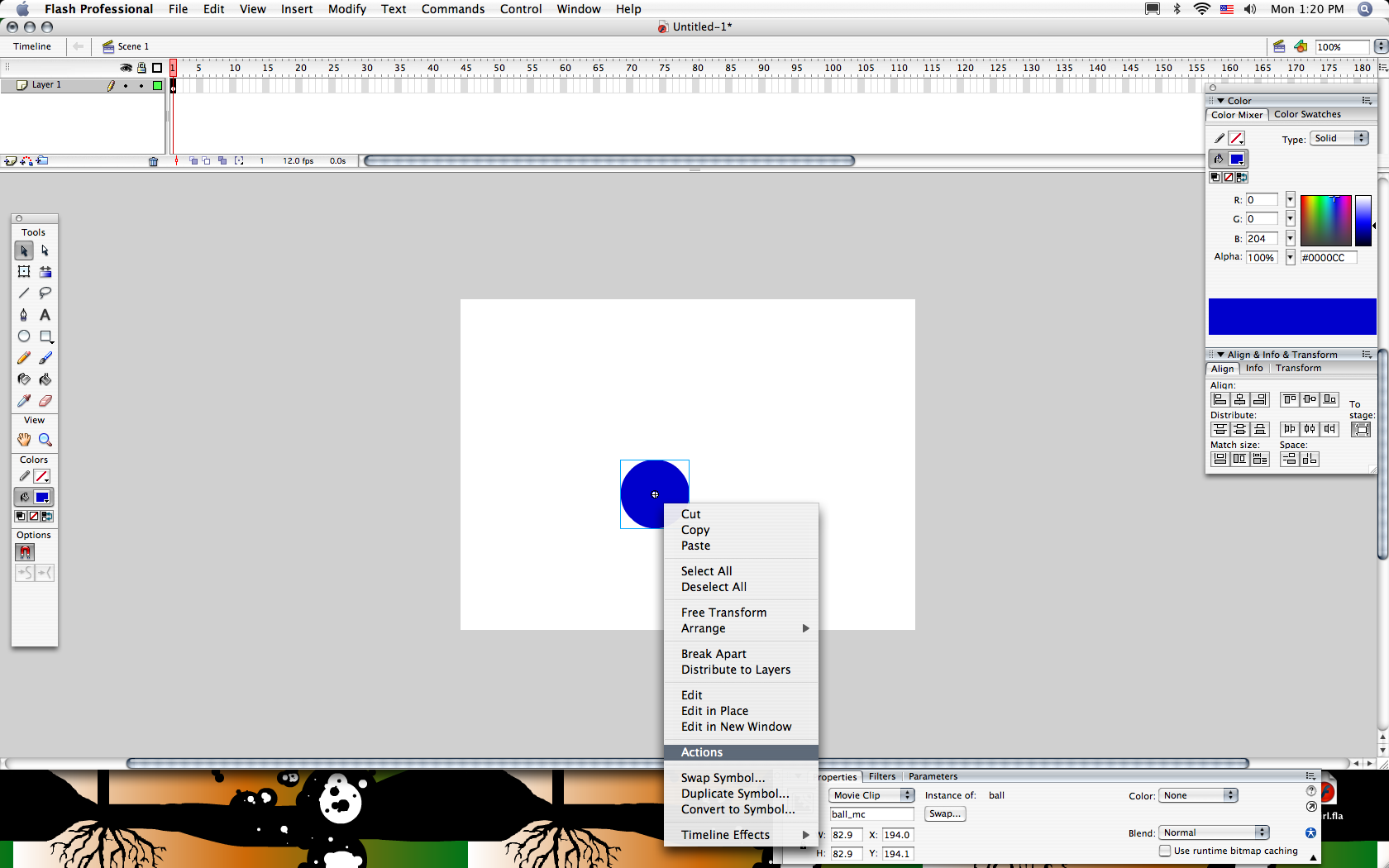1389x868 pixels.
Task: Open the fill Type Solid dropdown
Action: click(1340, 138)
